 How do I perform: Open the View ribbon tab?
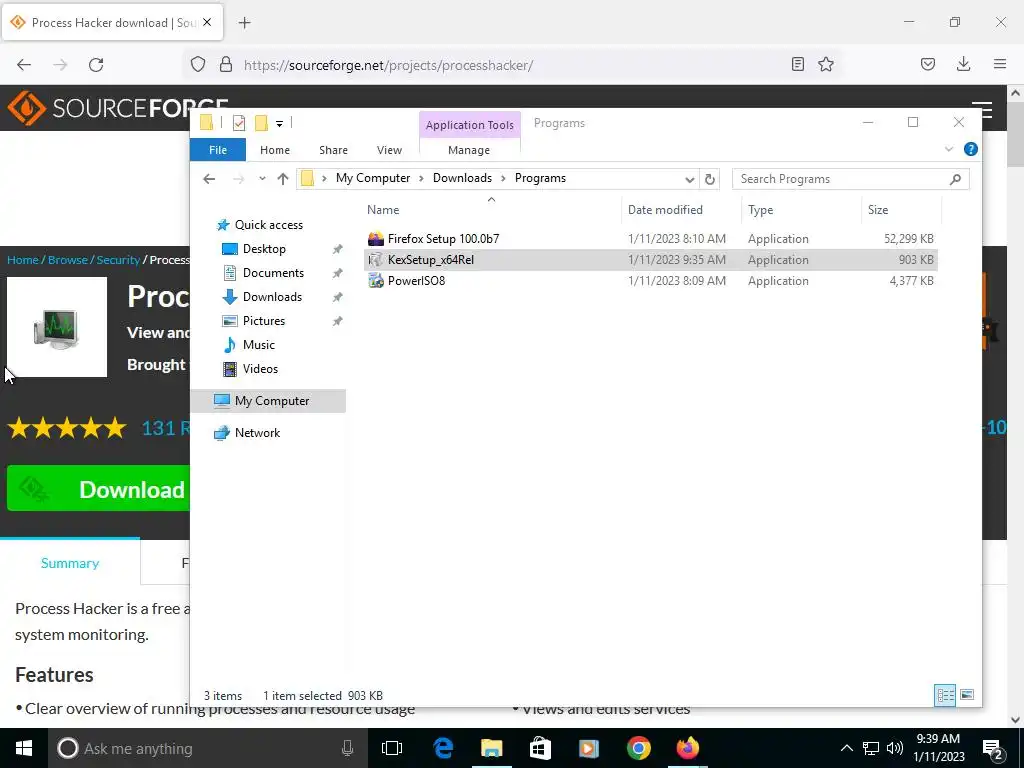pos(389,150)
